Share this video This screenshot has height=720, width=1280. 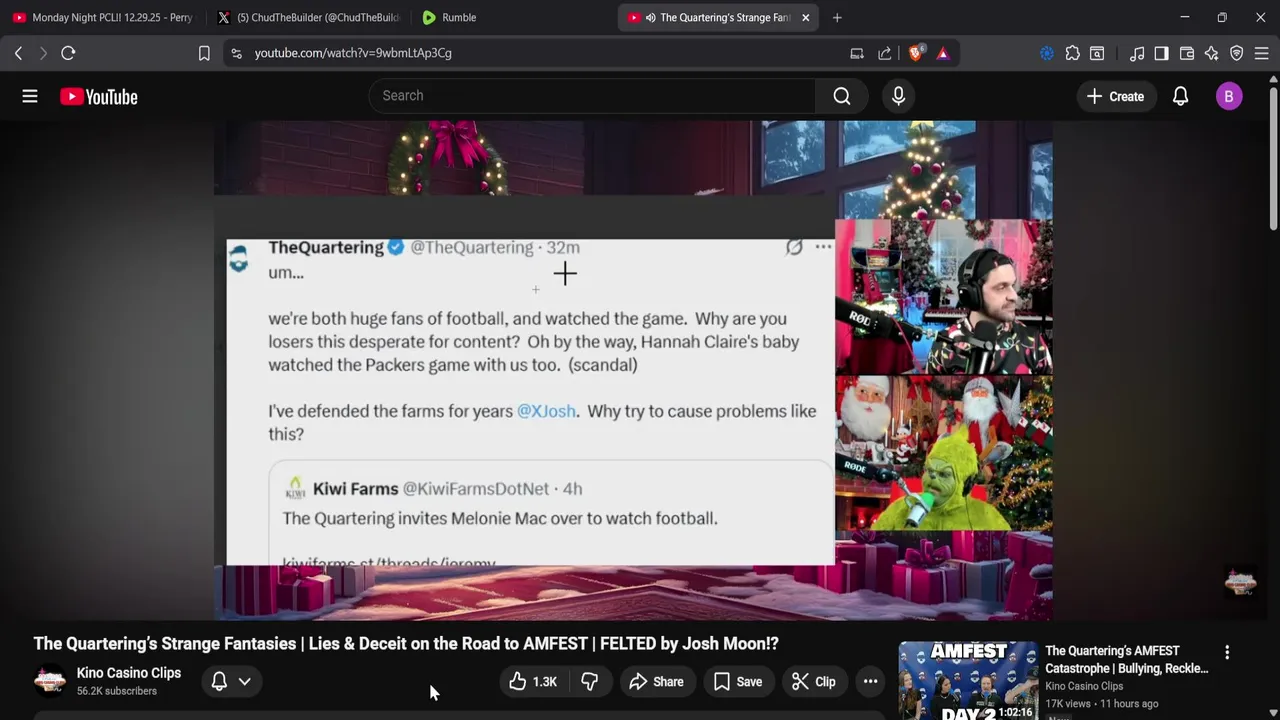click(656, 682)
